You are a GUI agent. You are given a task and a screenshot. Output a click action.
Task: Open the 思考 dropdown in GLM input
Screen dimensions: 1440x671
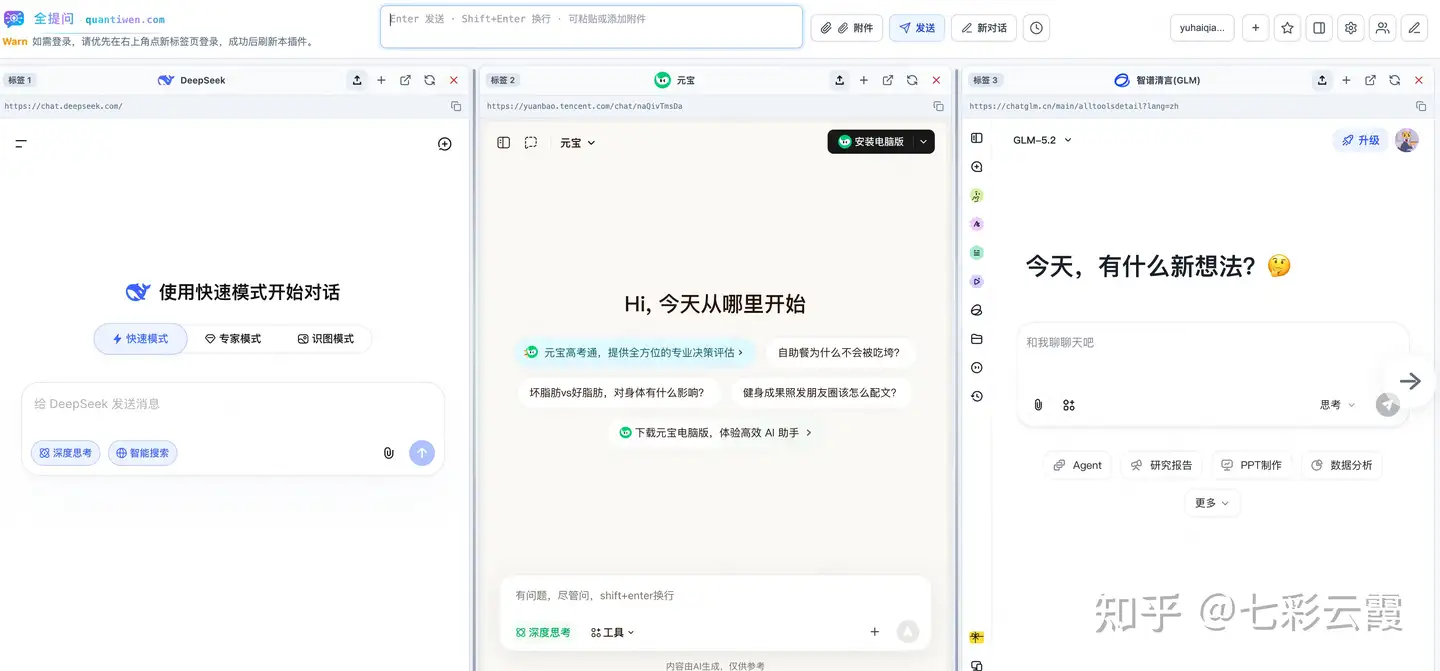[x=1337, y=405]
